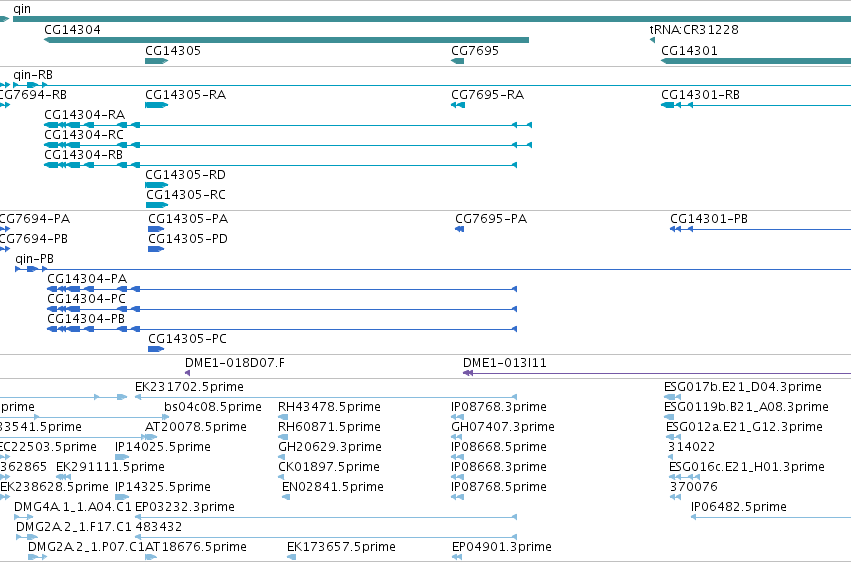Select the IP08668.3prime EST label
This screenshot has height=562, width=851.
(499, 467)
